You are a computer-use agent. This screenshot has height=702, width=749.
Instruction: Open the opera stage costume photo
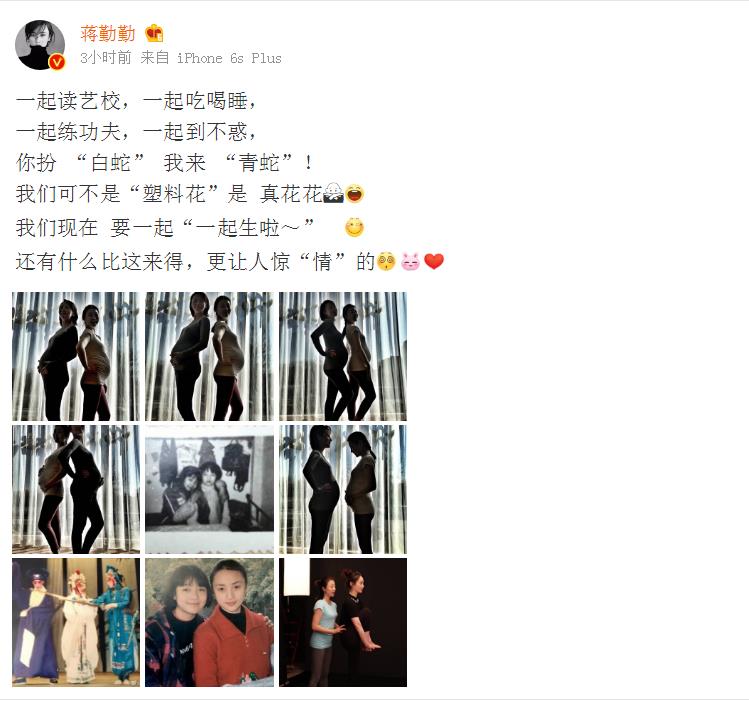tap(76, 623)
